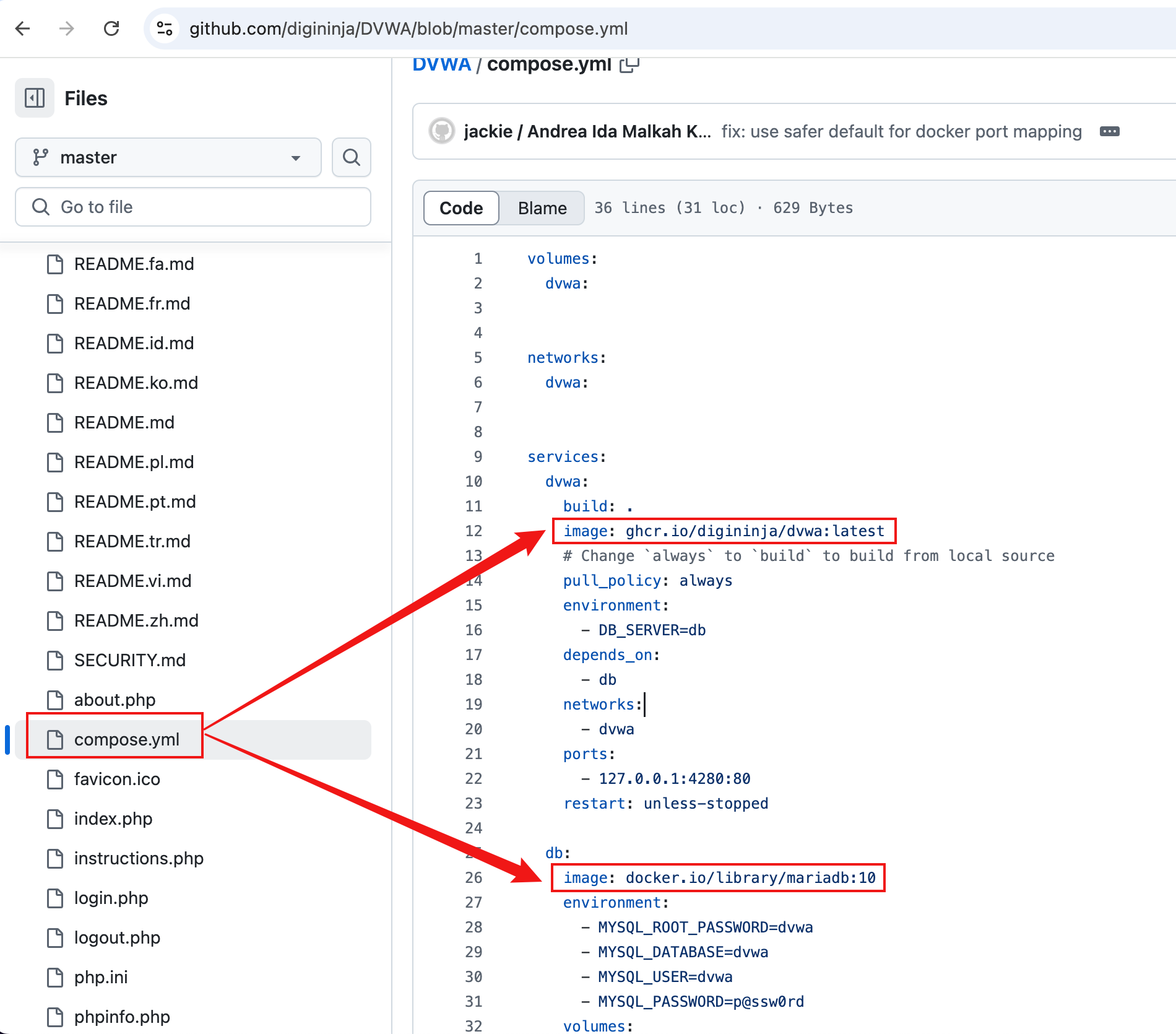Open phpinfo.php in file tree
Viewport: 1176px width, 1034px height.
[x=122, y=1017]
